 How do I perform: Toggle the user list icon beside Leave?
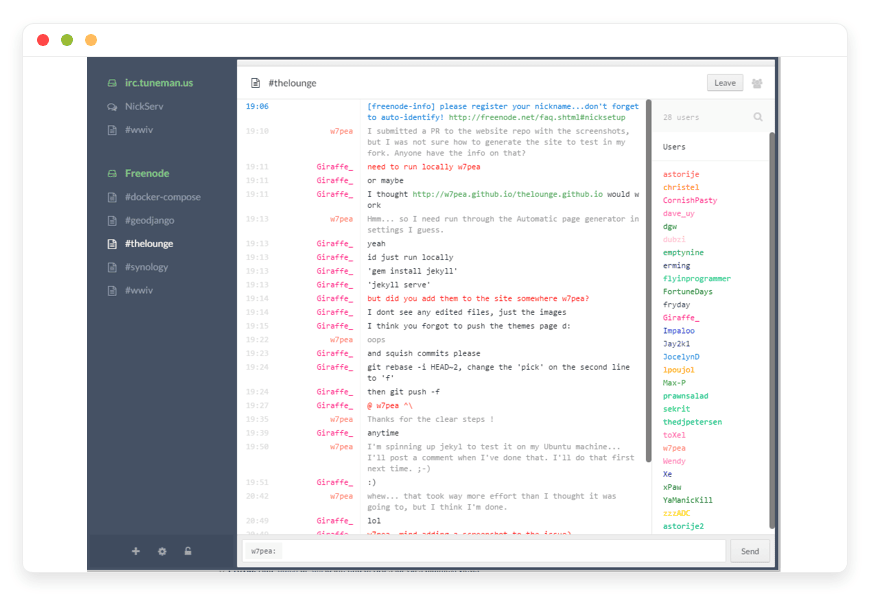[x=757, y=83]
